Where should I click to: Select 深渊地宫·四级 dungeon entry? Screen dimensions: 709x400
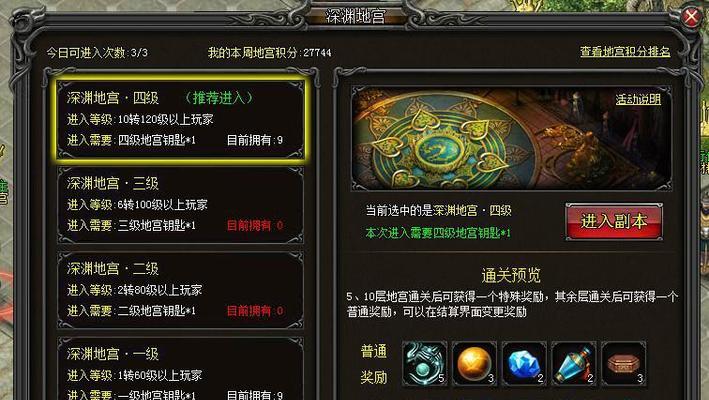coord(180,119)
